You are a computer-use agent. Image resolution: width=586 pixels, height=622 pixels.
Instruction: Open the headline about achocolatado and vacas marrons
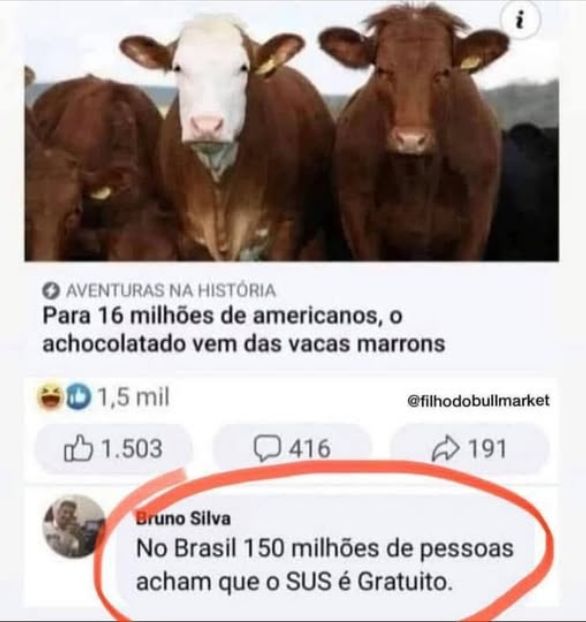244,330
